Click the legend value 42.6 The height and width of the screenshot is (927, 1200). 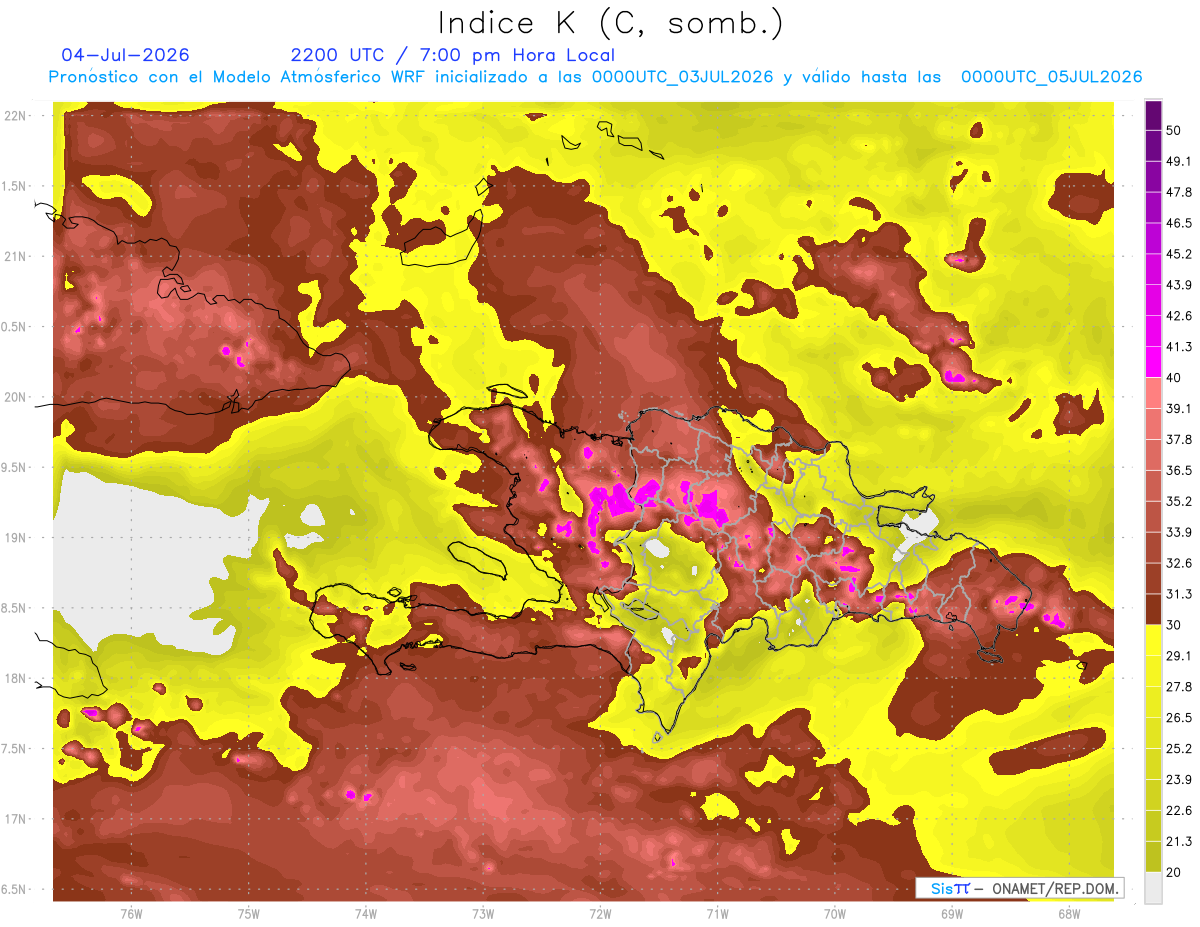click(x=1179, y=317)
